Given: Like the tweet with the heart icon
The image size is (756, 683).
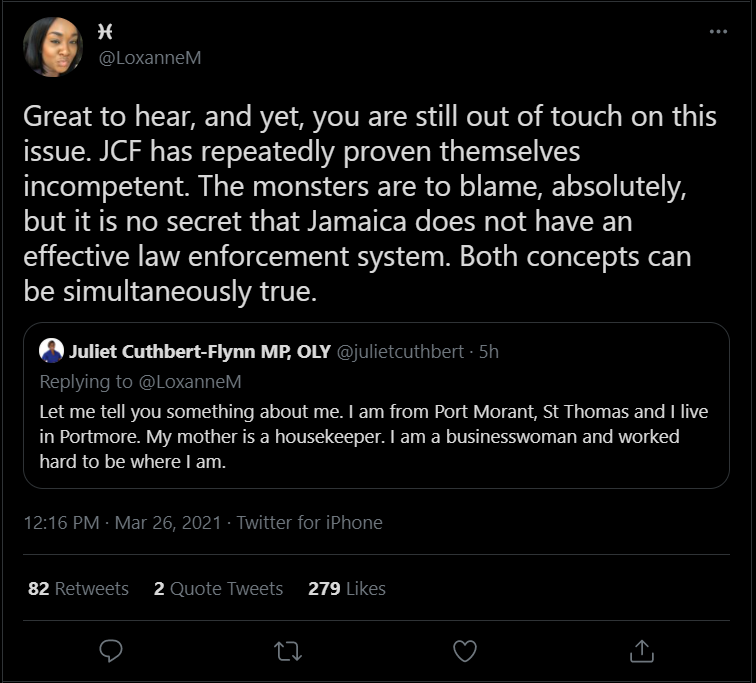Looking at the screenshot, I should click(465, 650).
